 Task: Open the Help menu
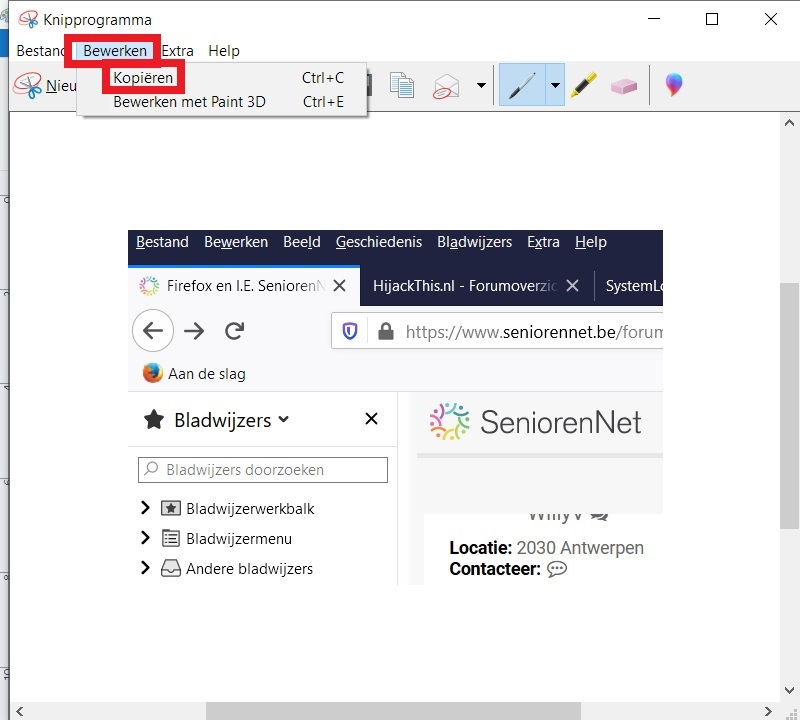(224, 51)
